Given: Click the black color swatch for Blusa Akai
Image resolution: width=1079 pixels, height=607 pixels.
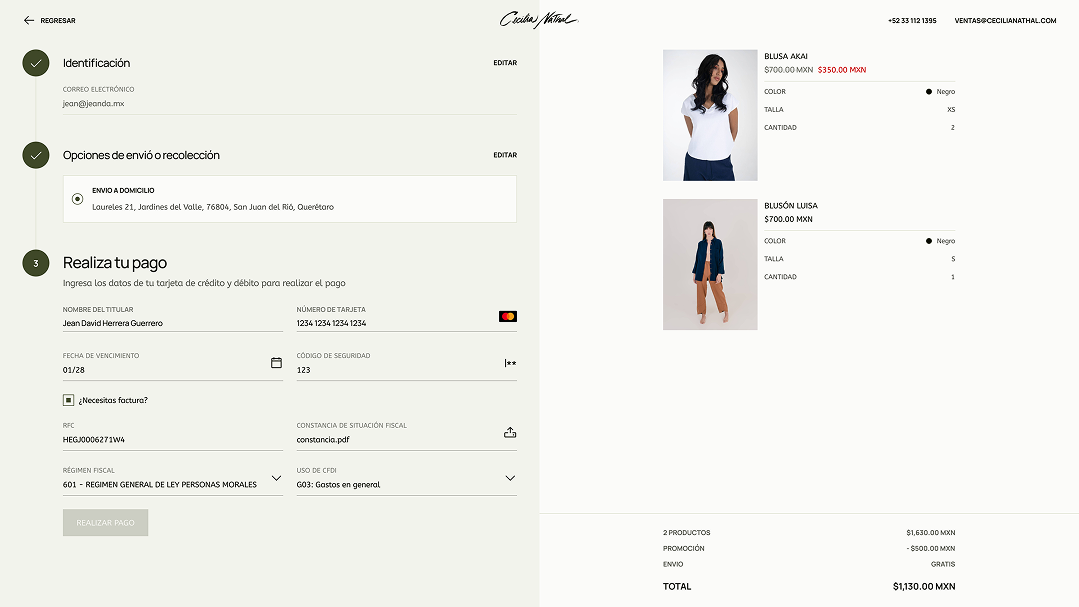Looking at the screenshot, I should [x=928, y=92].
